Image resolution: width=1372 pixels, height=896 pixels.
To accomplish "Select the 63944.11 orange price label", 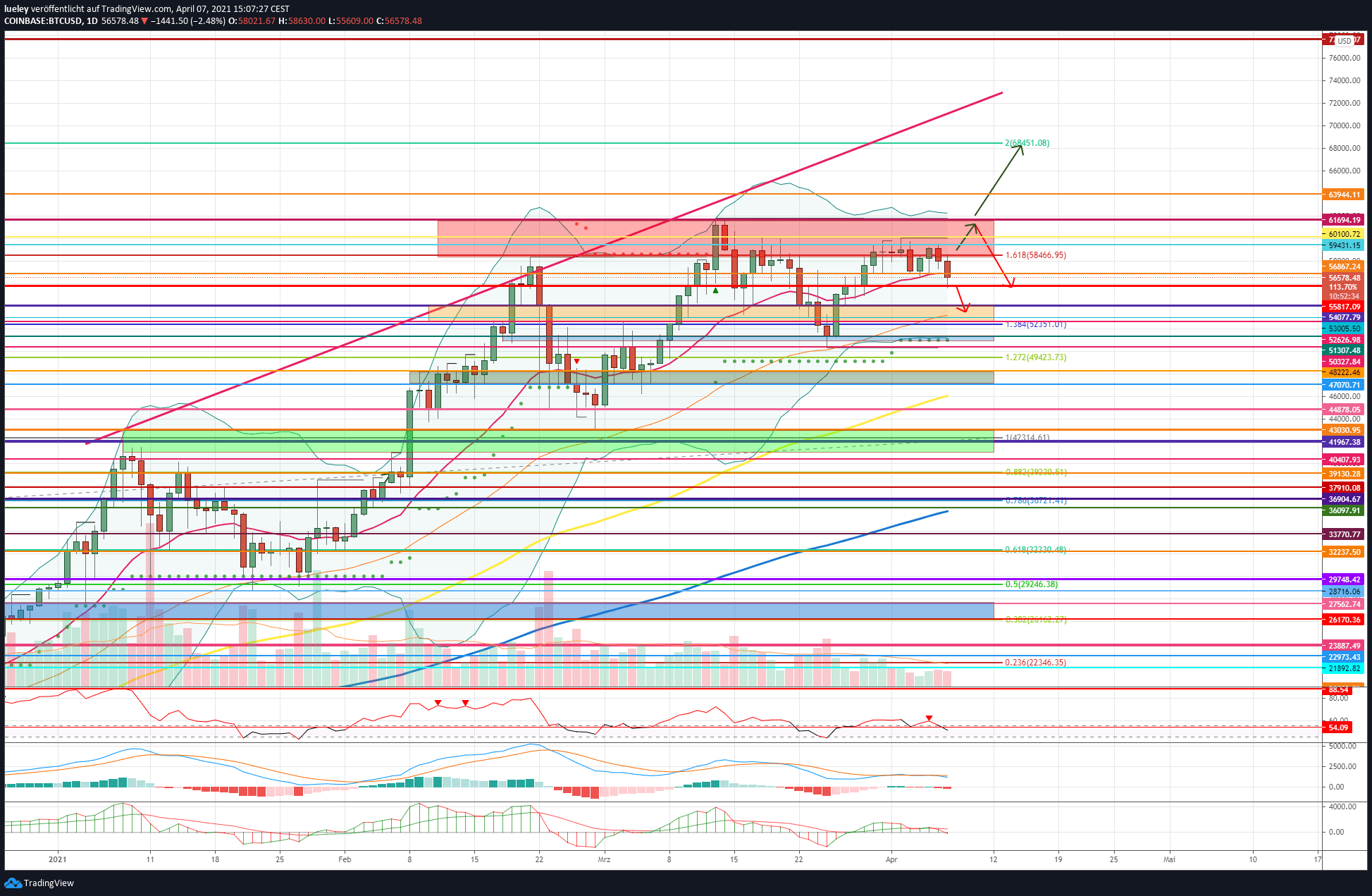I will (x=1344, y=195).
